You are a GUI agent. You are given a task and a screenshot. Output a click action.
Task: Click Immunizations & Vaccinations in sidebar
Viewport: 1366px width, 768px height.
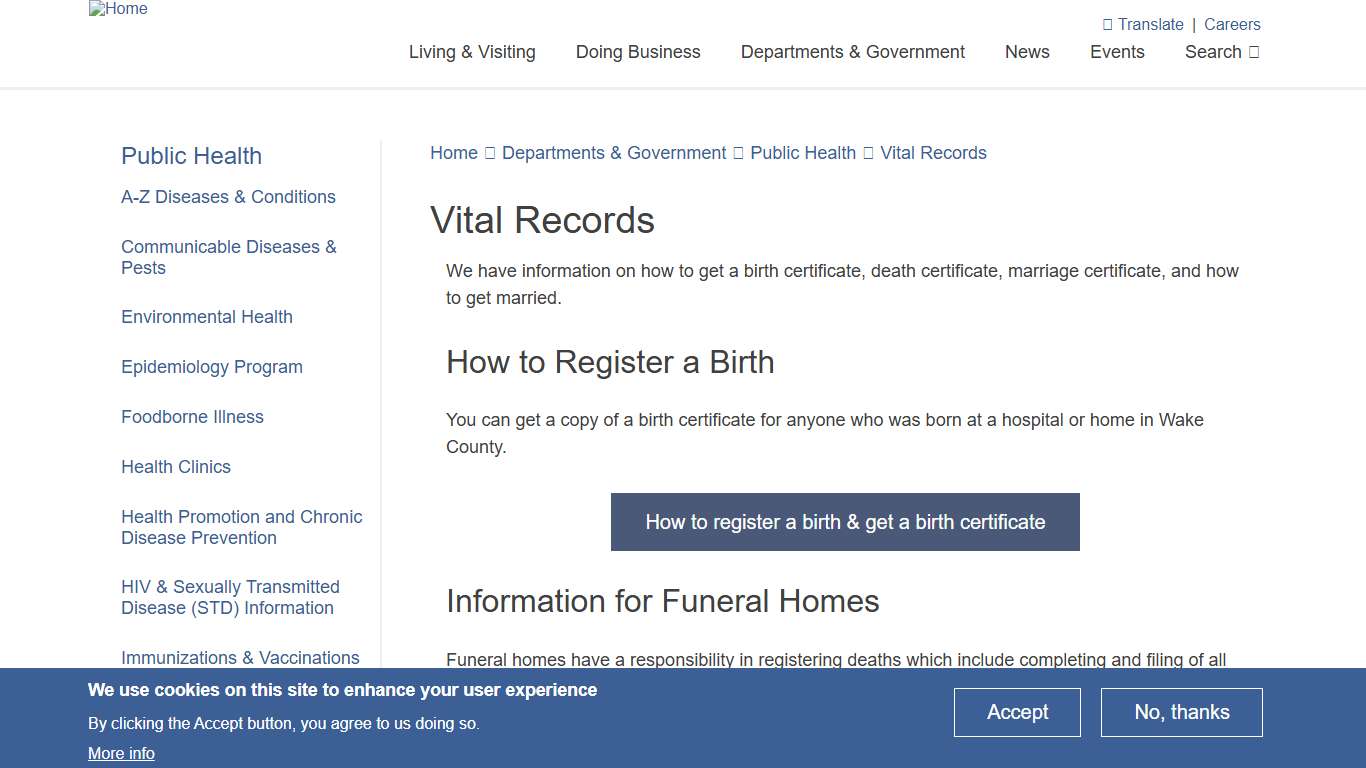click(x=240, y=658)
